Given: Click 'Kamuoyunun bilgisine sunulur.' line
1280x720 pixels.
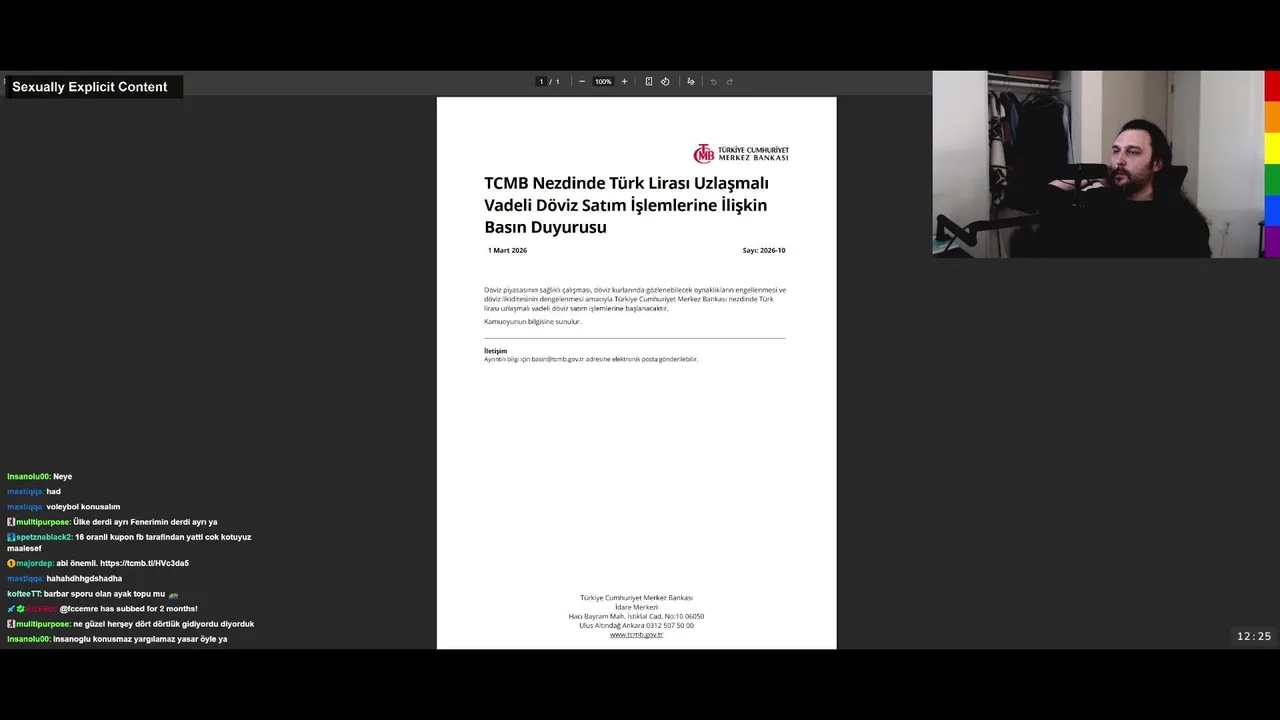Looking at the screenshot, I should (x=532, y=321).
